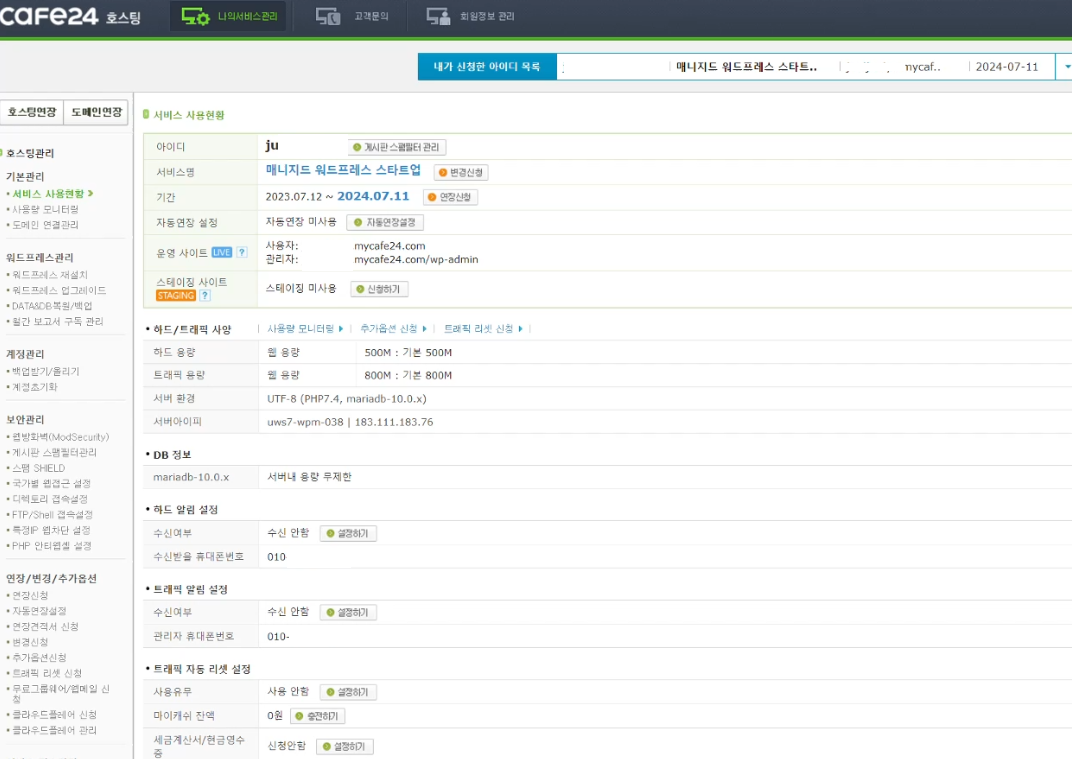Viewport: 1072px width, 759px height.
Task: Open DATA&DB복원/백업 in sidebar
Action: click(x=52, y=306)
